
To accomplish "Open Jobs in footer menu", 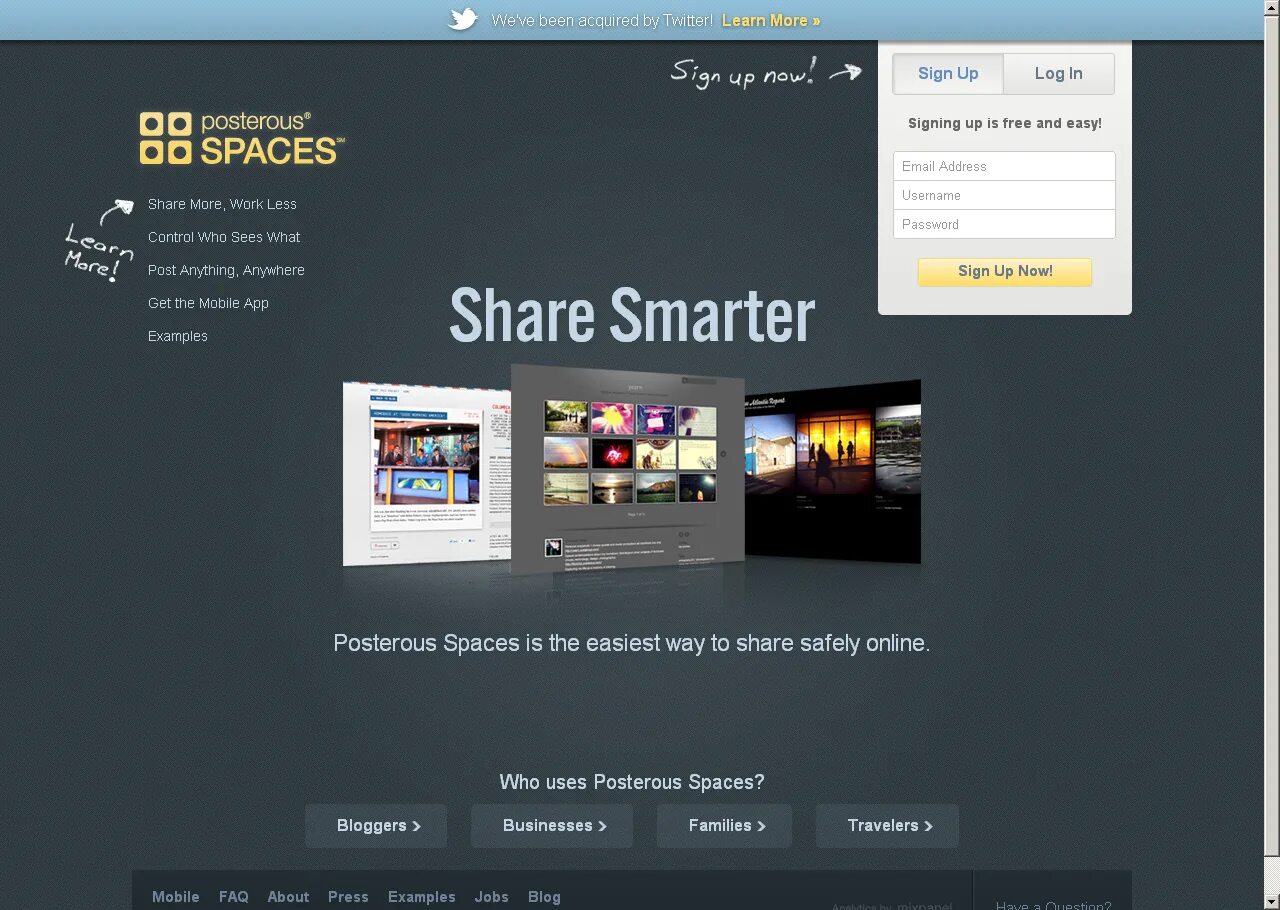I will click(x=491, y=897).
